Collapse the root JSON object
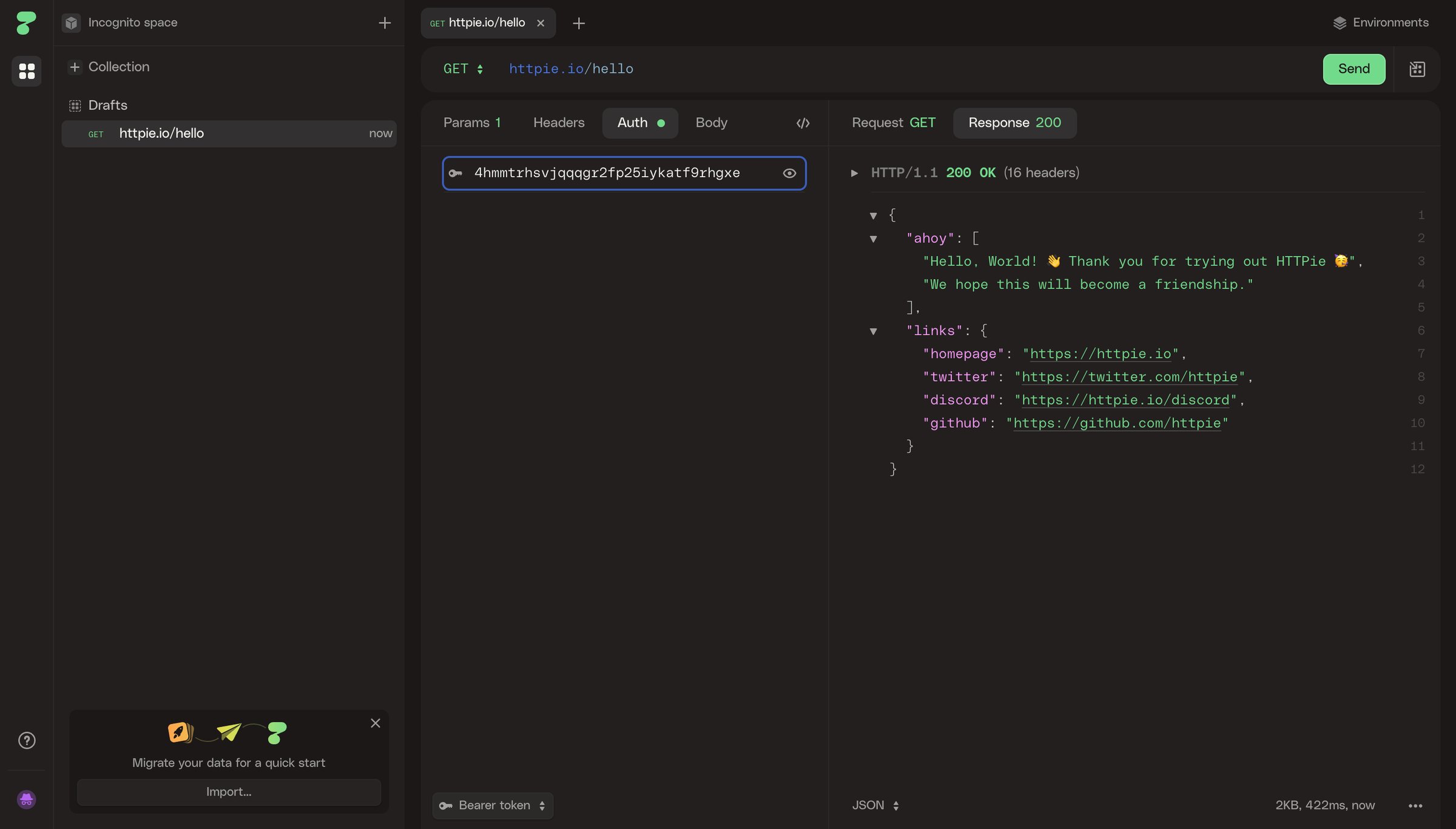 pos(873,216)
